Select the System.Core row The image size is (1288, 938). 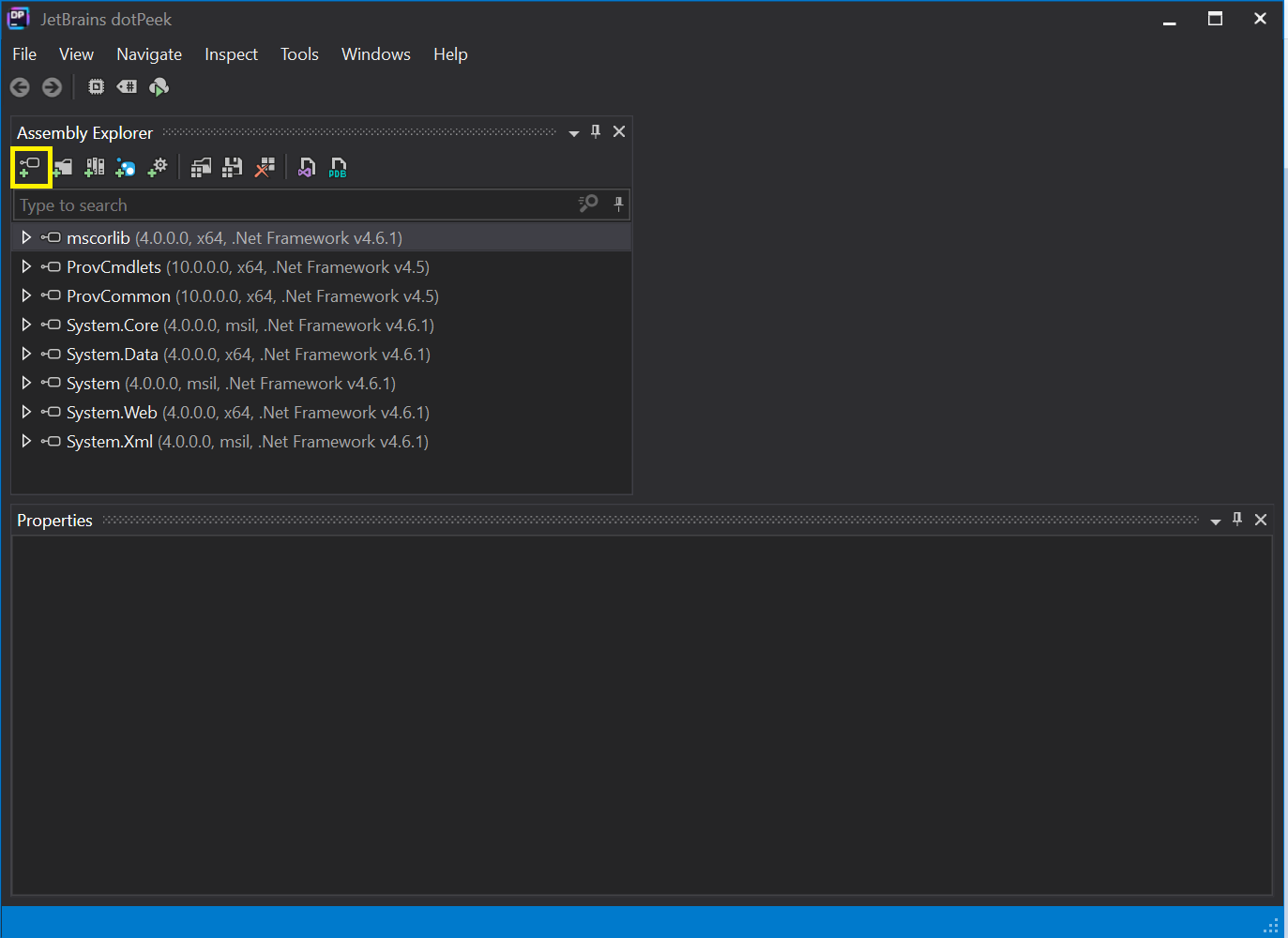coord(322,325)
